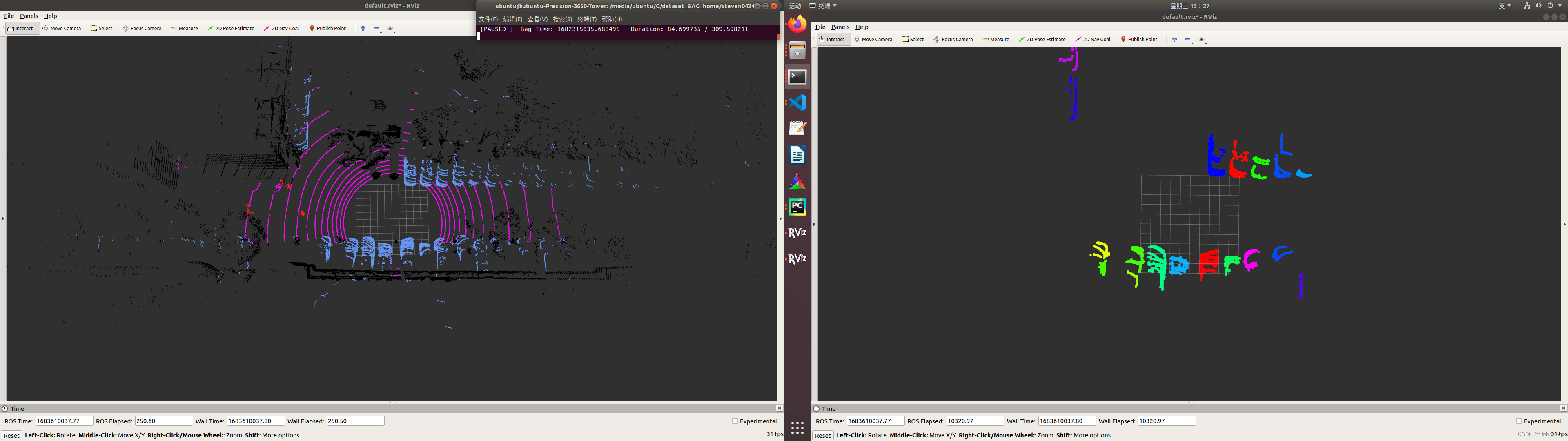Close the Time panel in left RViz
1568x441 pixels.
(779, 408)
